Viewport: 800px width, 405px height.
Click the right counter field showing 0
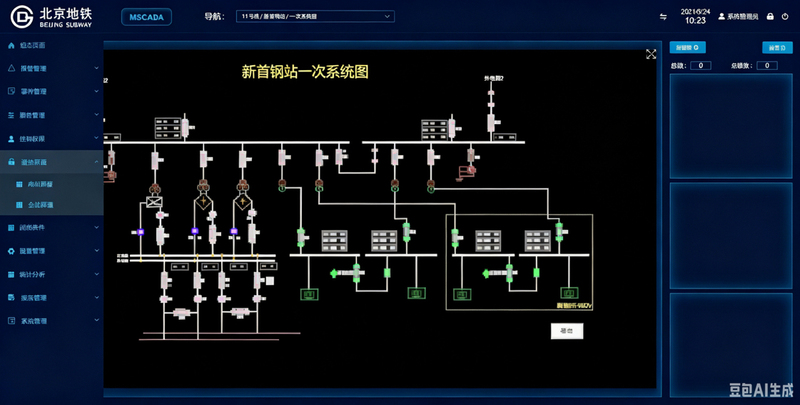pyautogui.click(x=767, y=65)
